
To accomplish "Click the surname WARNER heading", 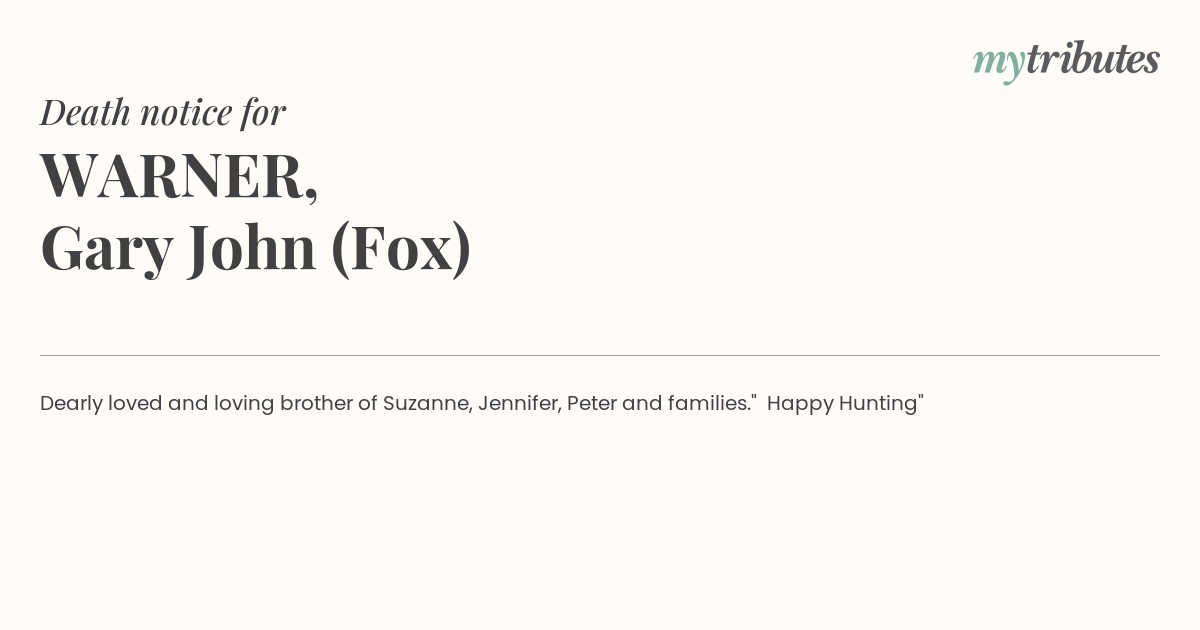I will (179, 176).
